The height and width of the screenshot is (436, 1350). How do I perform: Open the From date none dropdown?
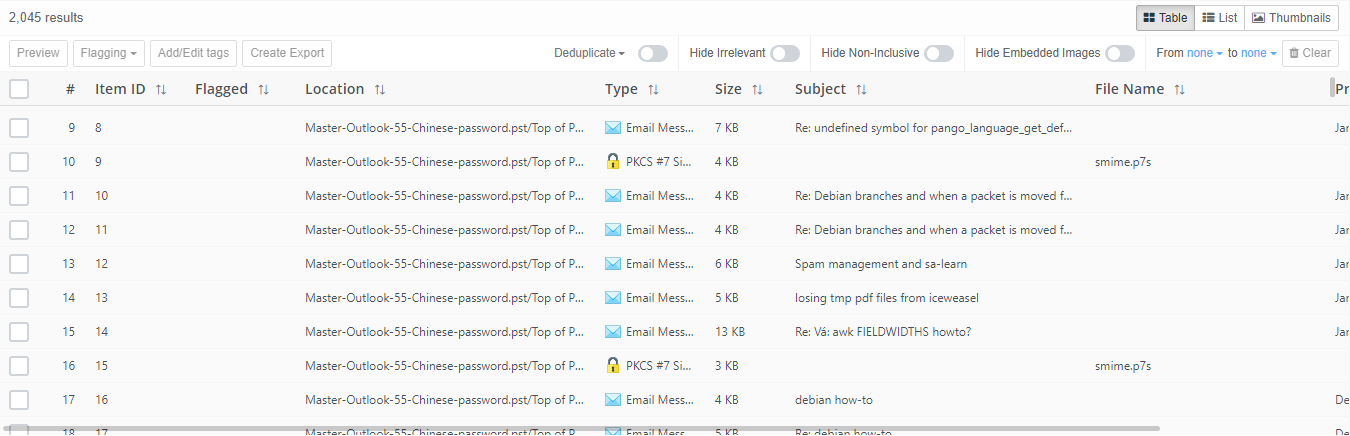tap(1204, 53)
